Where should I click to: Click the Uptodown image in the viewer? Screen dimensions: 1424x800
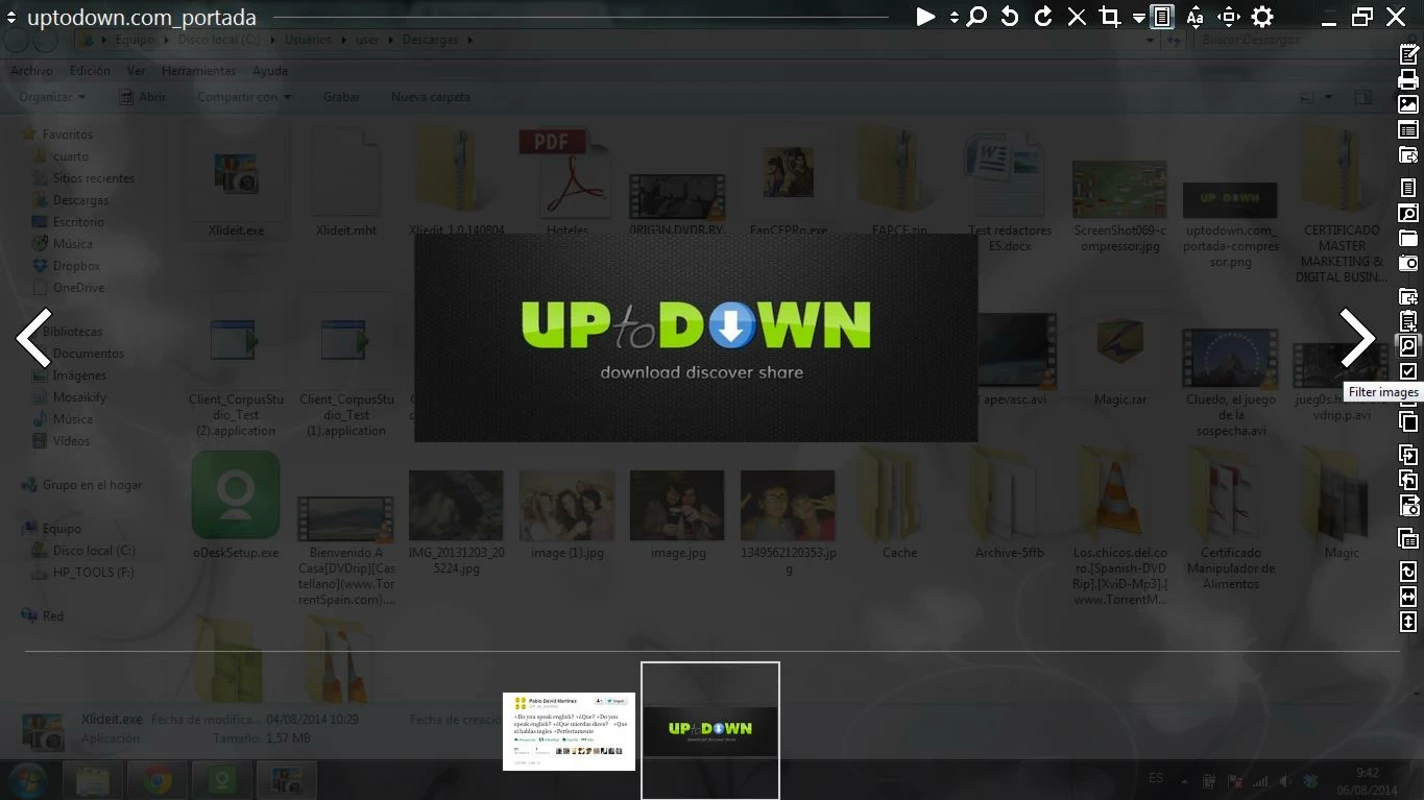pyautogui.click(x=696, y=338)
